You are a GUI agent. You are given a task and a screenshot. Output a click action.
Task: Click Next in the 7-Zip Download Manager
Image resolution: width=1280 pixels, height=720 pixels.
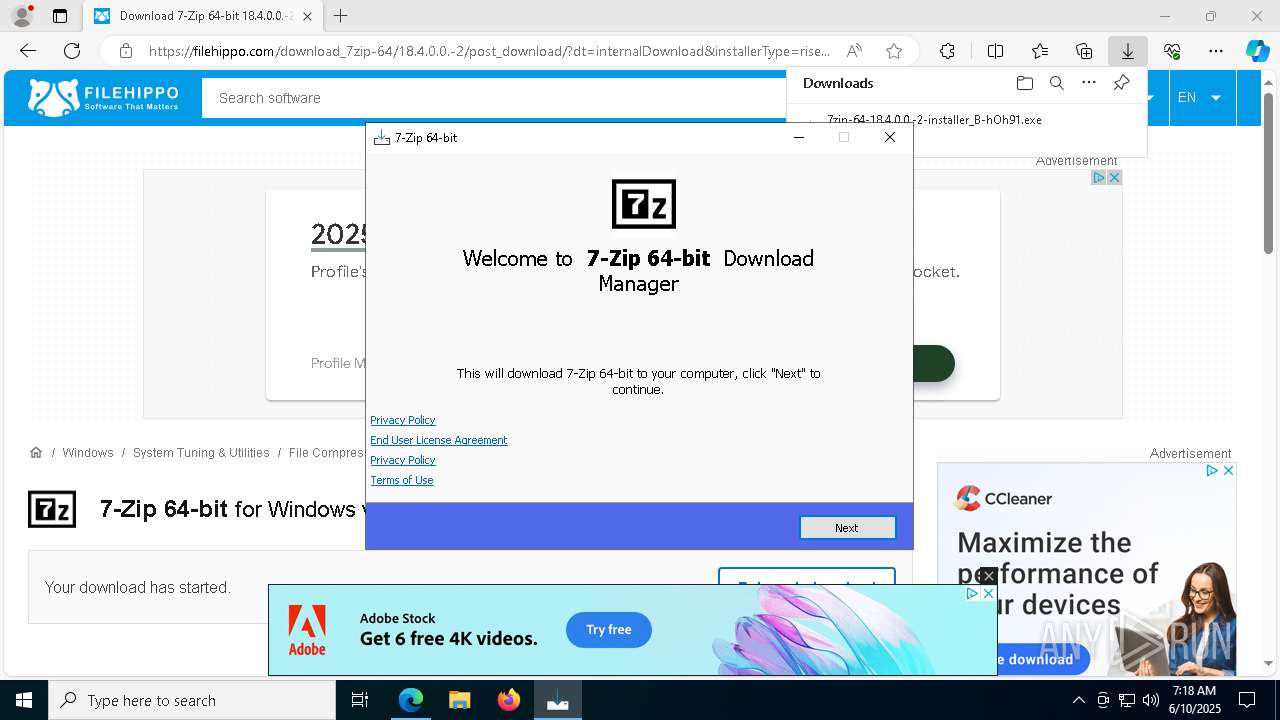(x=847, y=528)
